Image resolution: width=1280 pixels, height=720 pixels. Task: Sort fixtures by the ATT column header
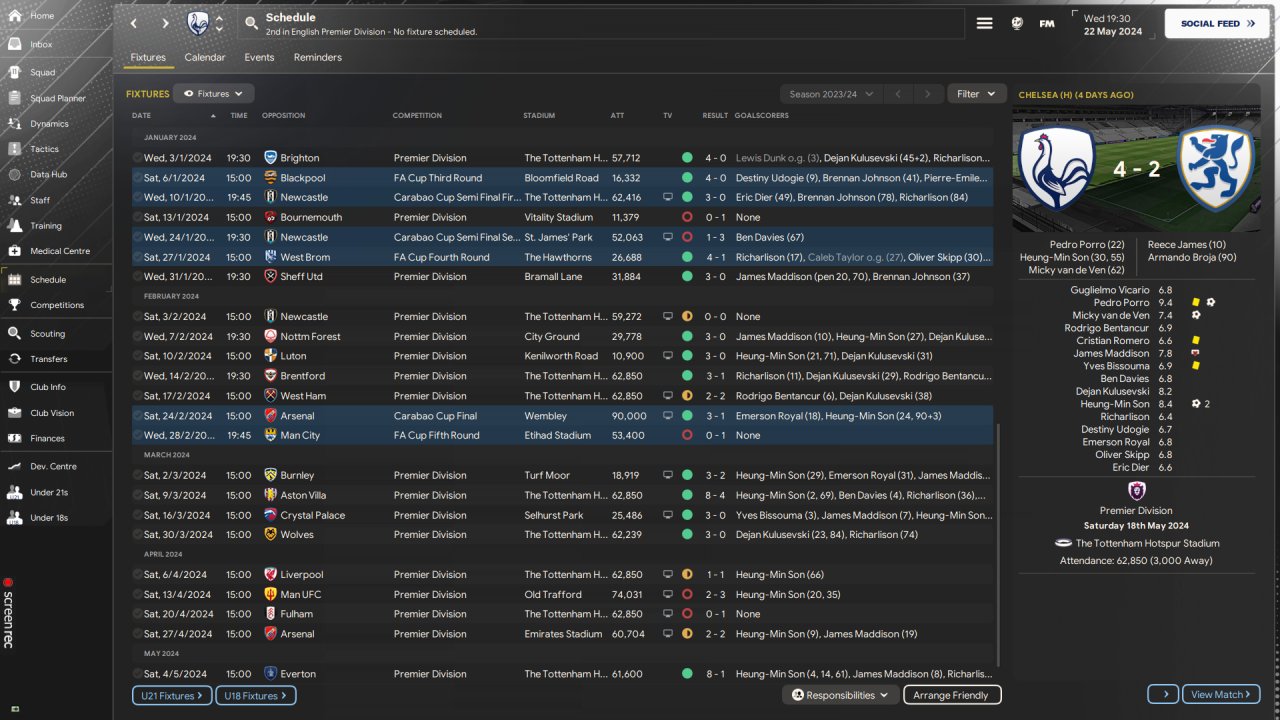coord(617,116)
